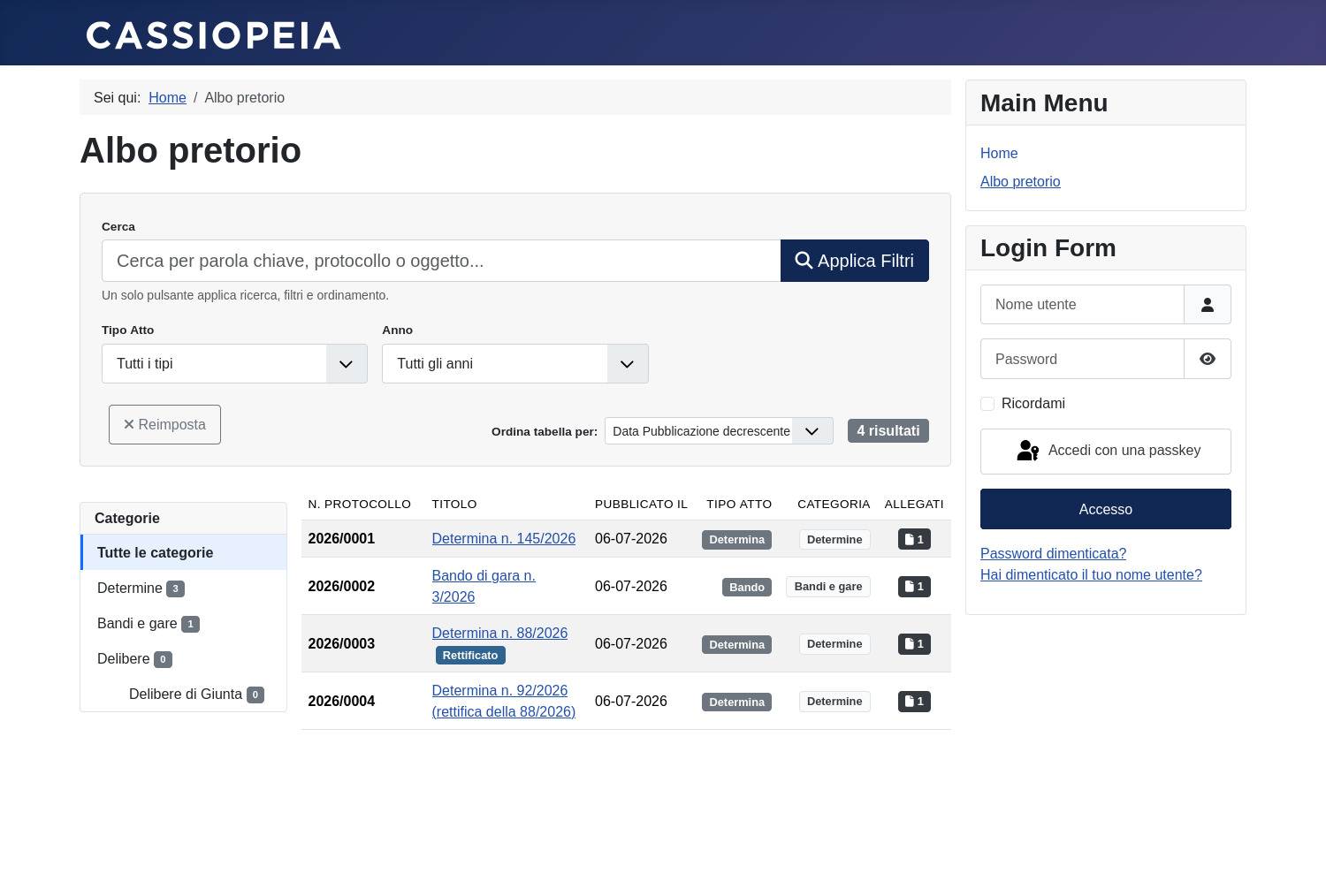Screen dimensions: 1326x896
Task: Click the Accesso login button
Action: (1105, 509)
